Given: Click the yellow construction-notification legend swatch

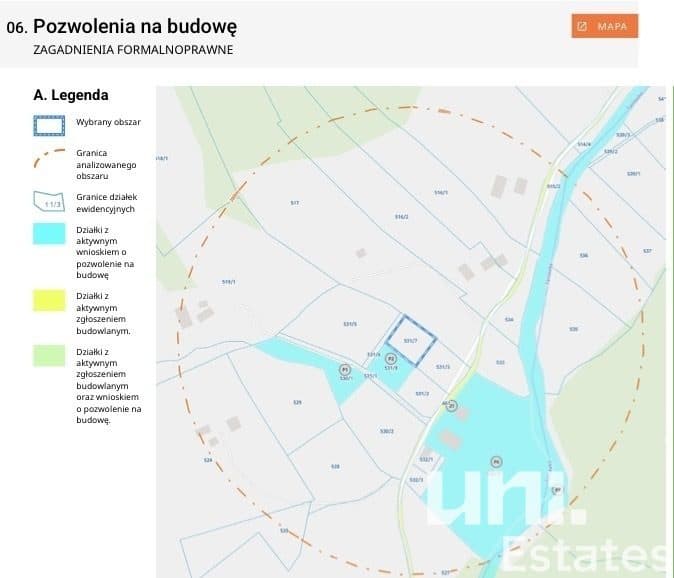Looking at the screenshot, I should [49, 300].
